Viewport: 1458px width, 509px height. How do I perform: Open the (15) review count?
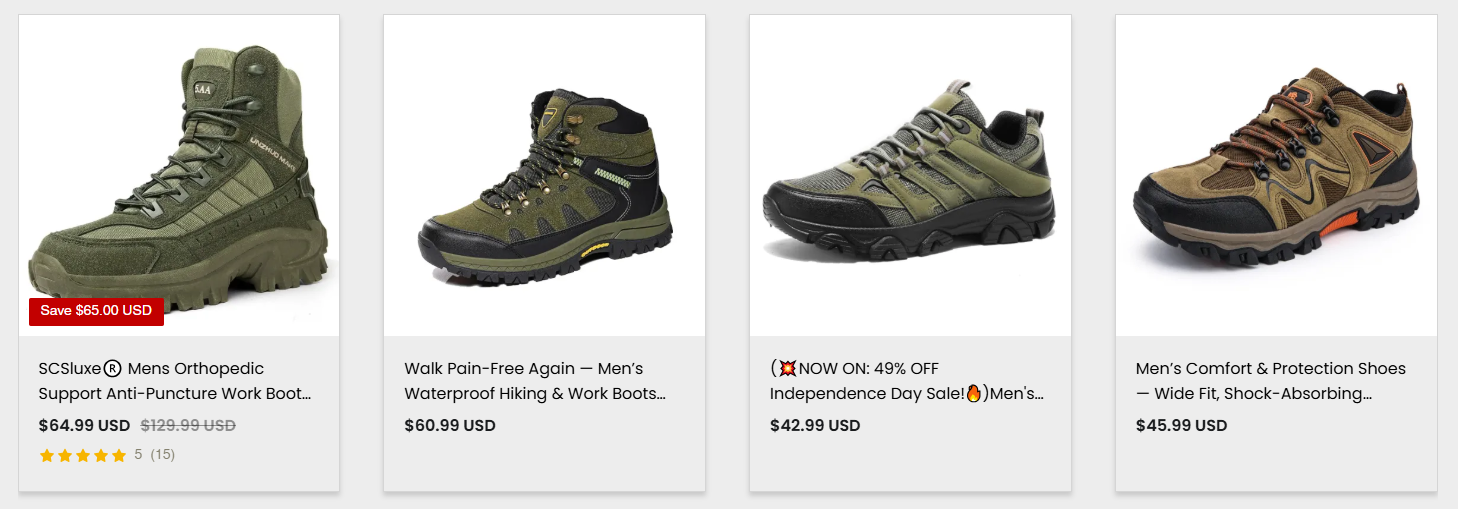pyautogui.click(x=162, y=455)
